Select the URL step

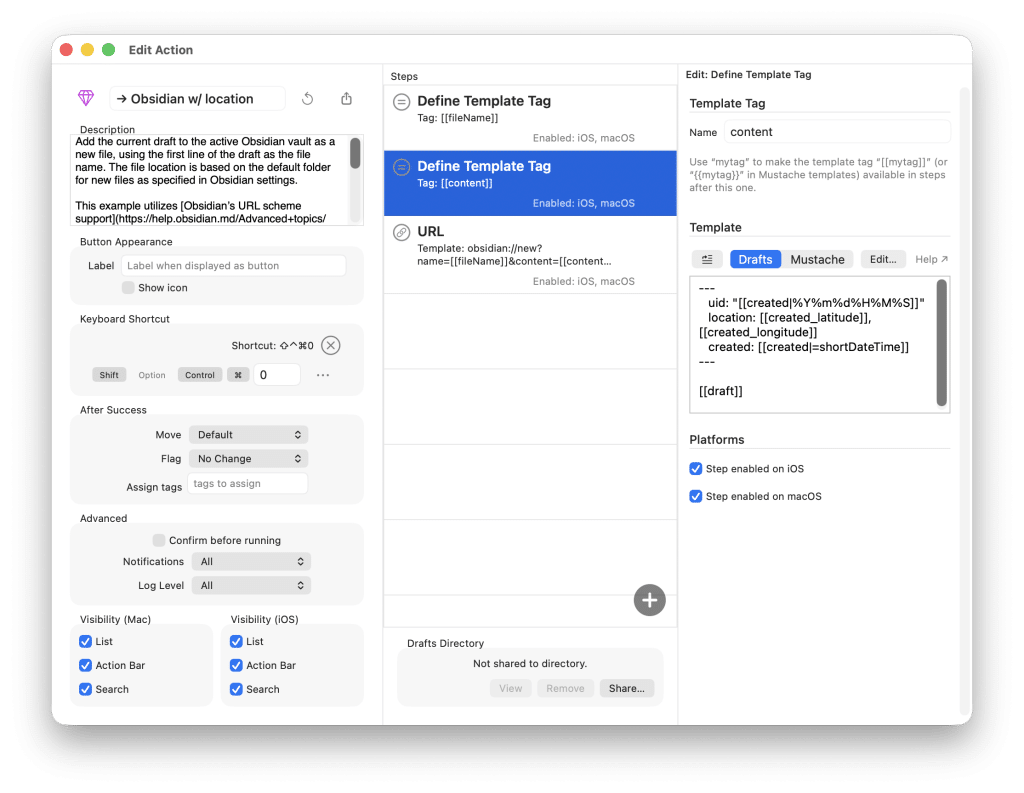pos(530,255)
